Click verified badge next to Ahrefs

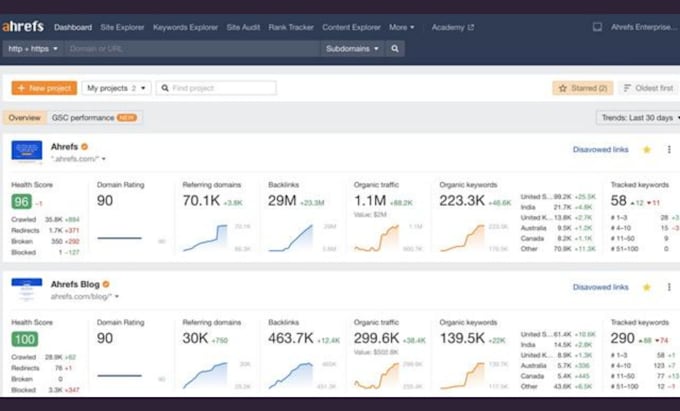85,147
